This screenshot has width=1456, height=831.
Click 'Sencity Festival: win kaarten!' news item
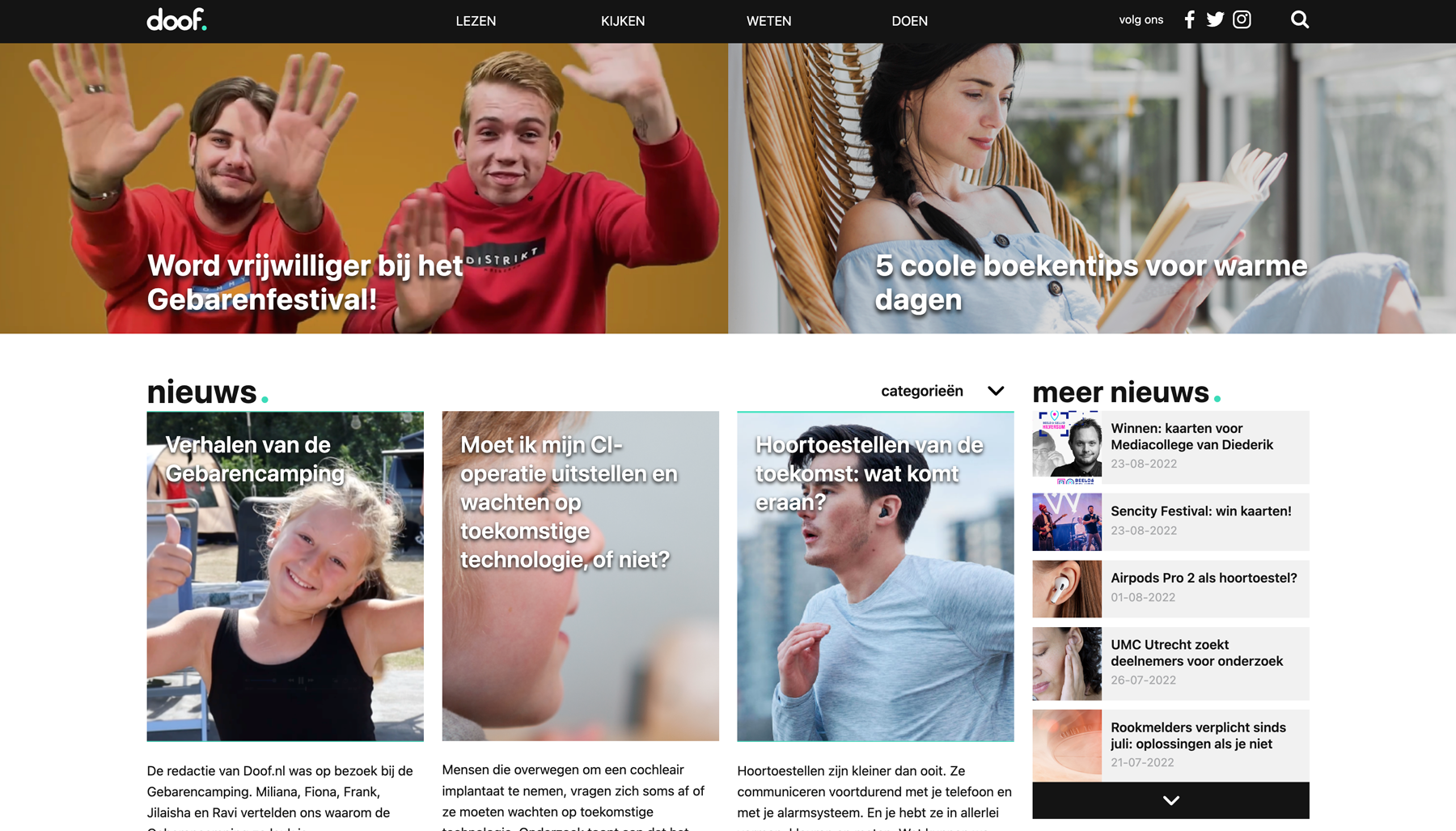tap(1170, 522)
